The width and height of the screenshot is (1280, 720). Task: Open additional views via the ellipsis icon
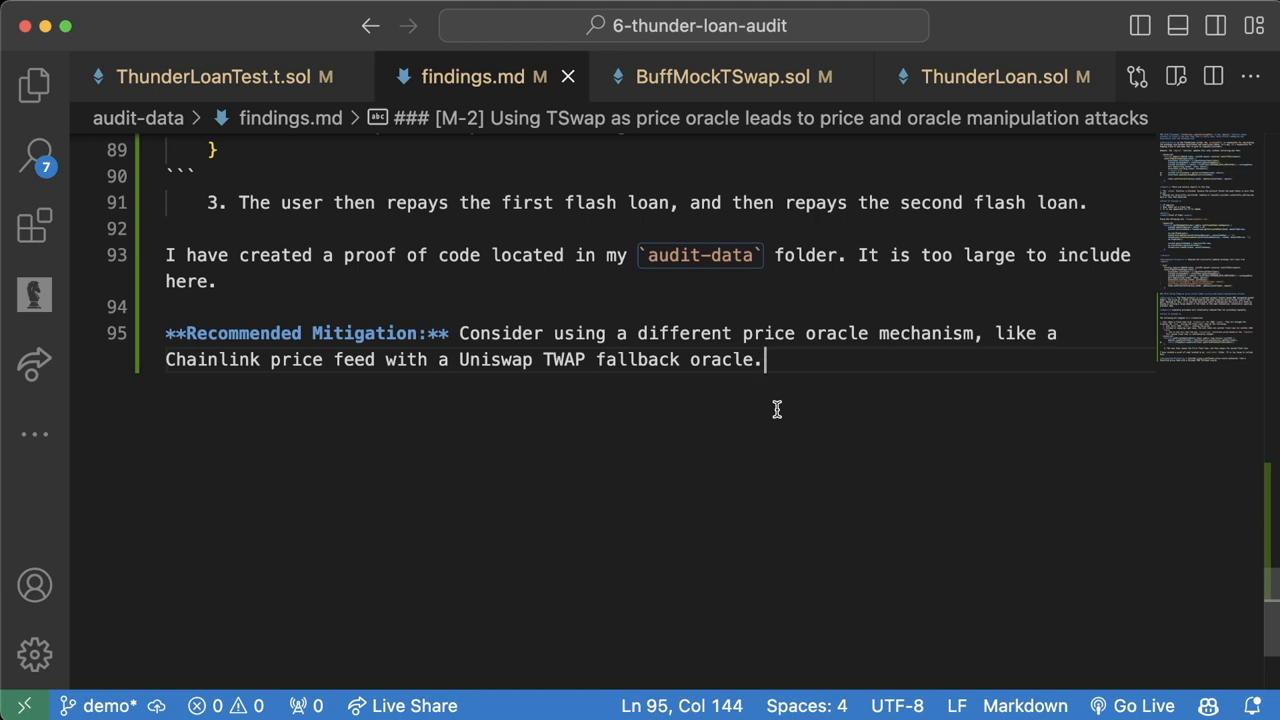34,433
